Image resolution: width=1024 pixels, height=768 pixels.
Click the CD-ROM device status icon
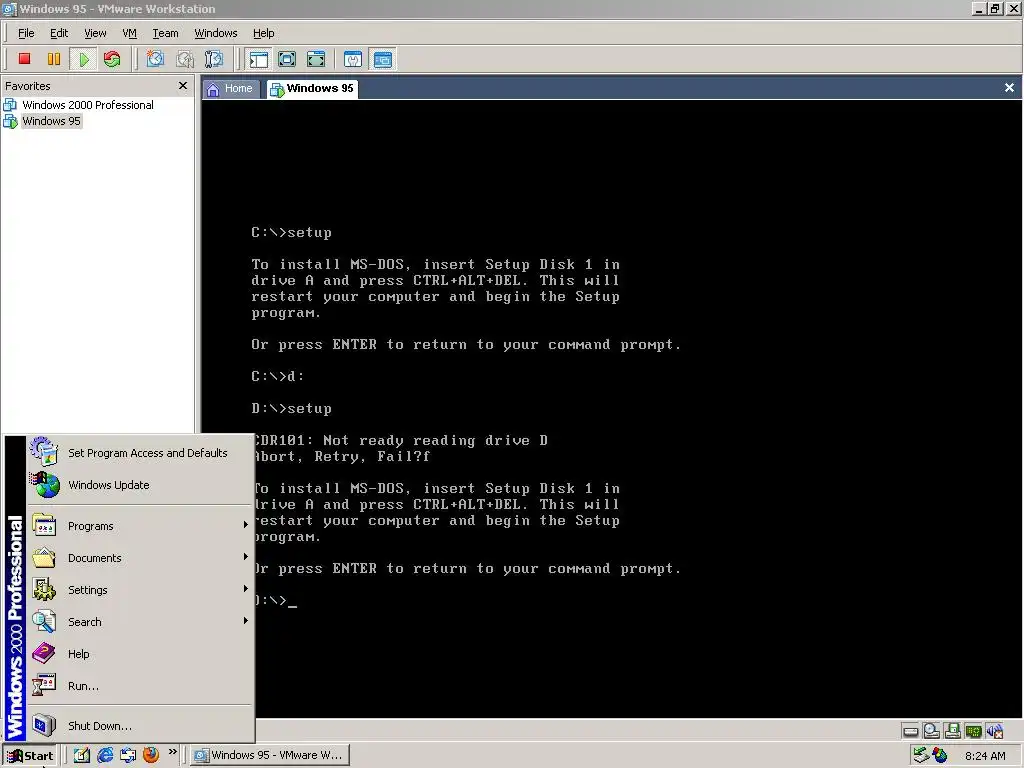tap(931, 731)
